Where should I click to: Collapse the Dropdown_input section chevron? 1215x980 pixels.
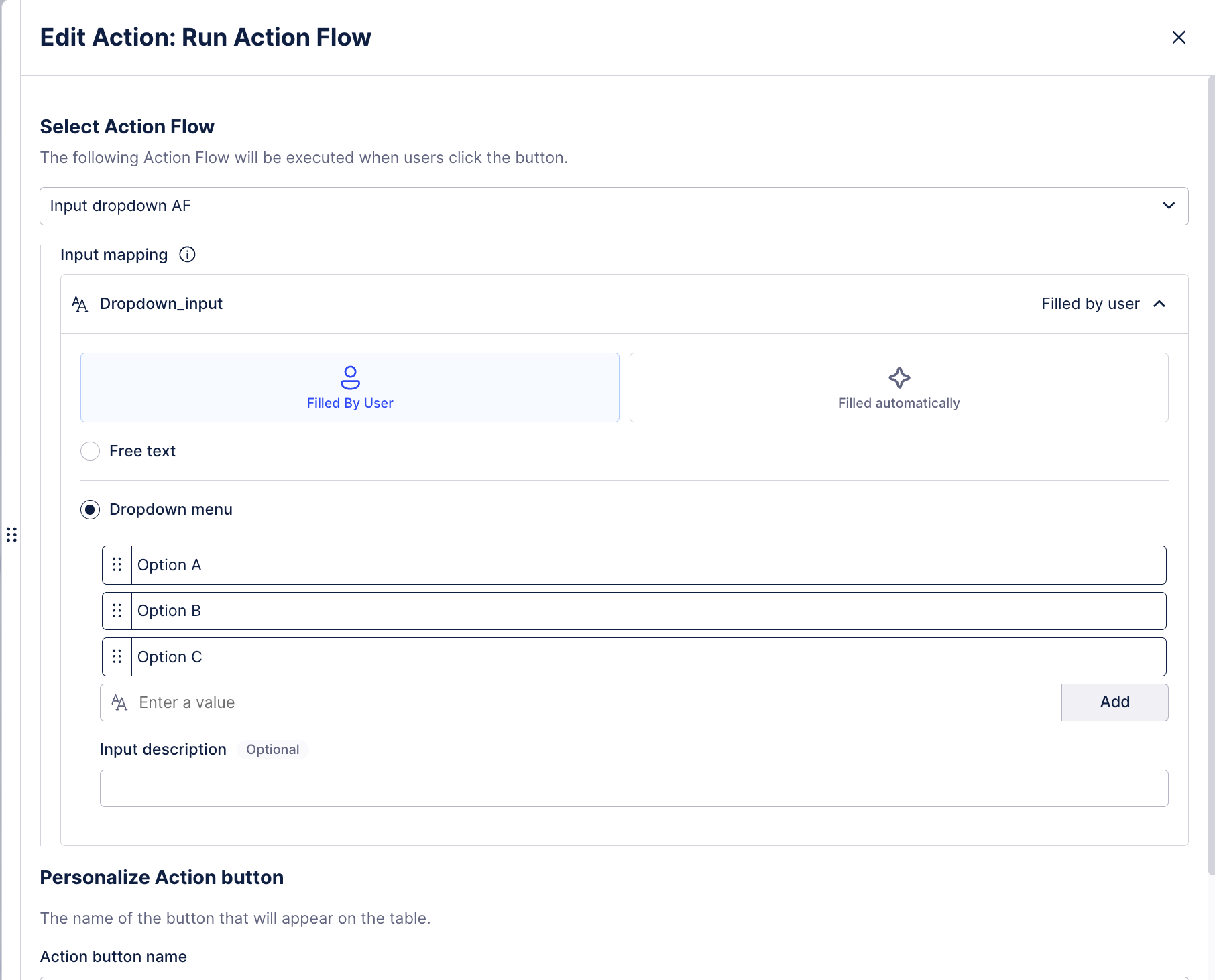(1159, 304)
